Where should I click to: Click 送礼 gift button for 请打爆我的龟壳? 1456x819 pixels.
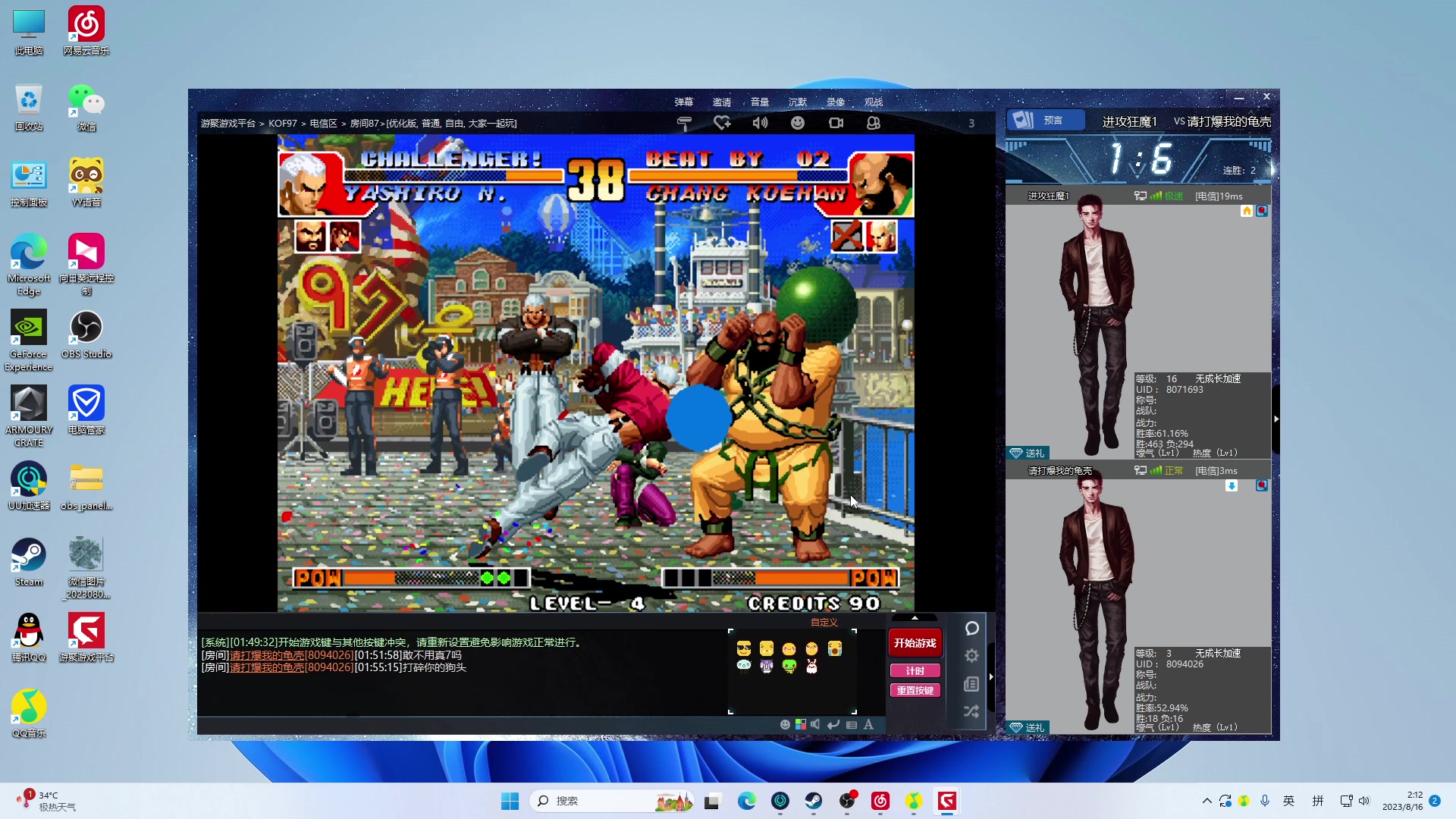pos(1028,727)
